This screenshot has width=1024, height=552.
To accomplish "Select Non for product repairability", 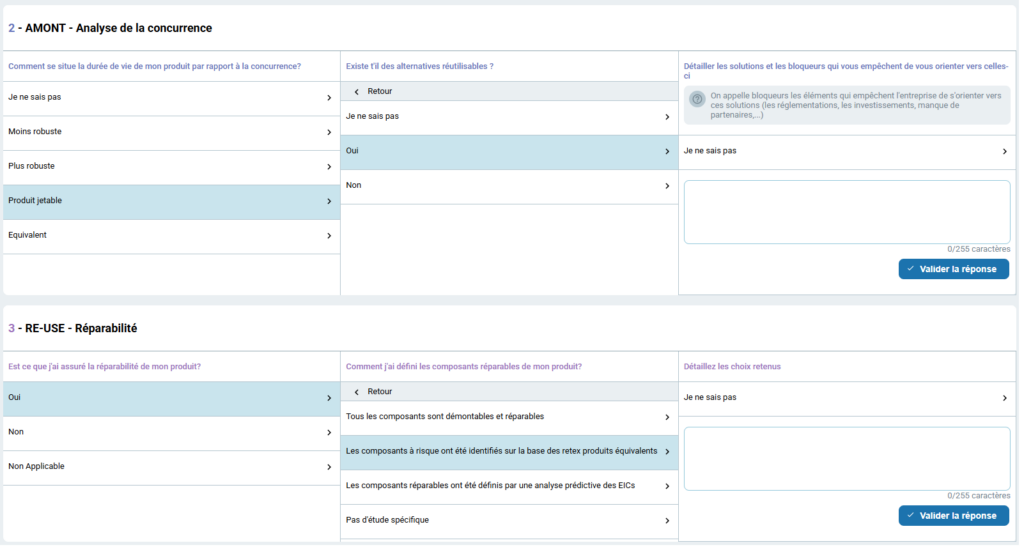I will [170, 432].
